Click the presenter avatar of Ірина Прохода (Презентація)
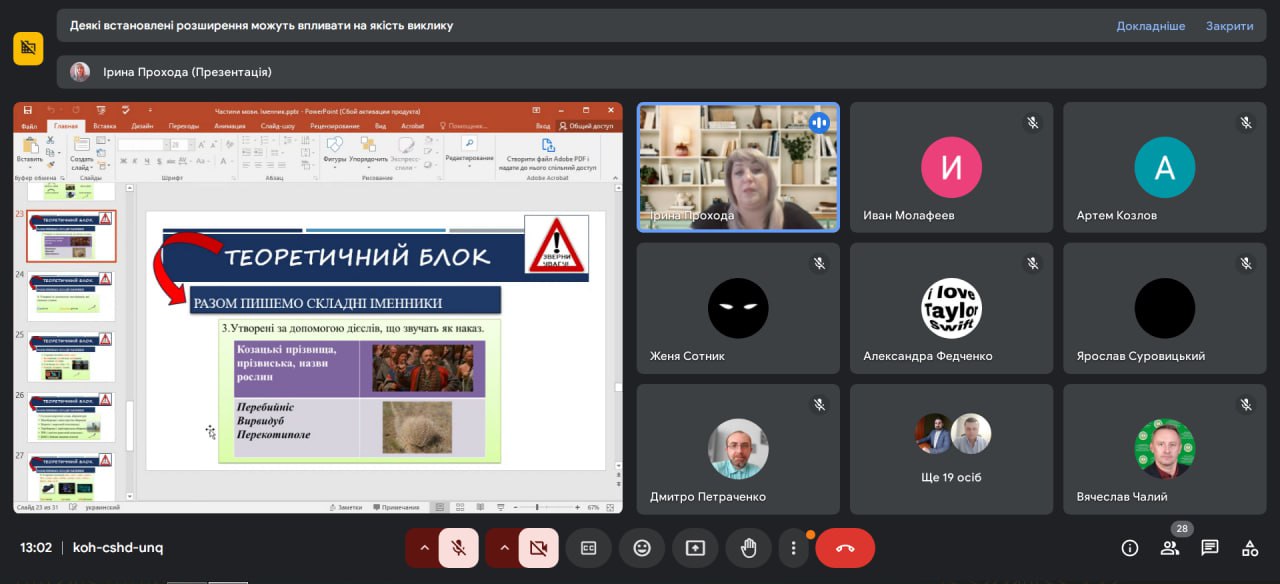Screen dimensions: 1280x584 (x=80, y=72)
